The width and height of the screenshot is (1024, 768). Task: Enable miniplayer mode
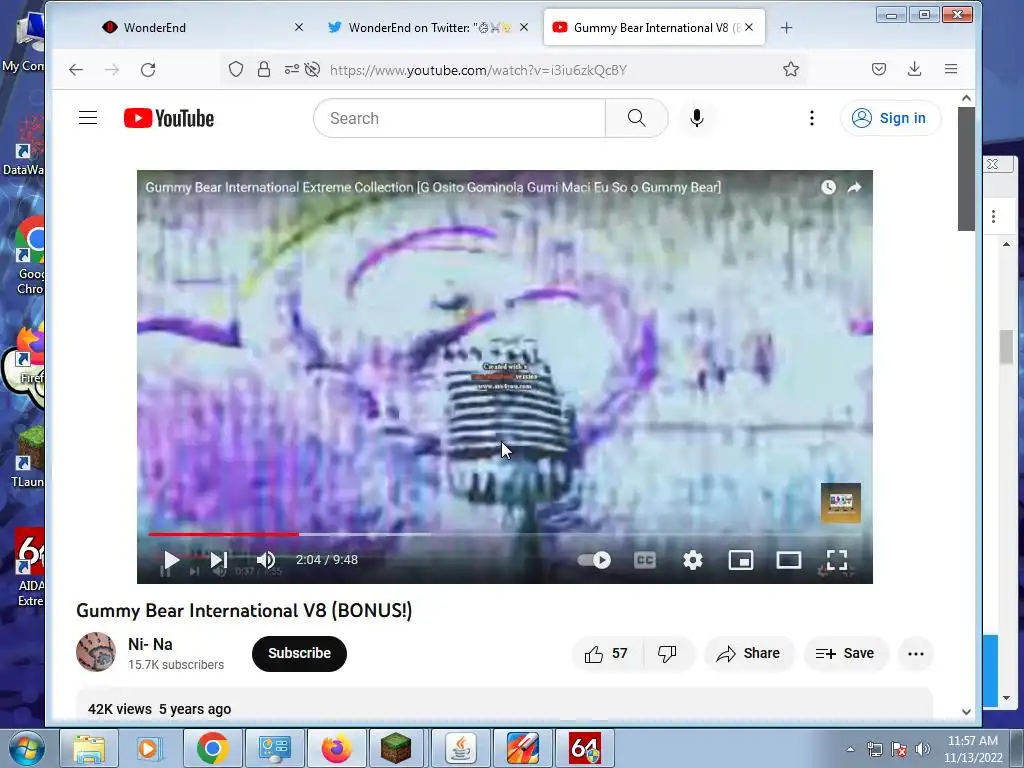pyautogui.click(x=741, y=560)
